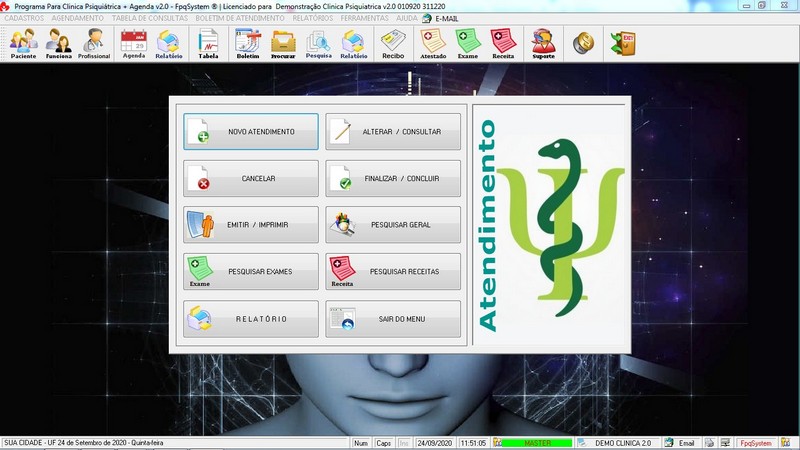Click the CANCELAR button
Screen dimensions: 800x450
point(251,179)
